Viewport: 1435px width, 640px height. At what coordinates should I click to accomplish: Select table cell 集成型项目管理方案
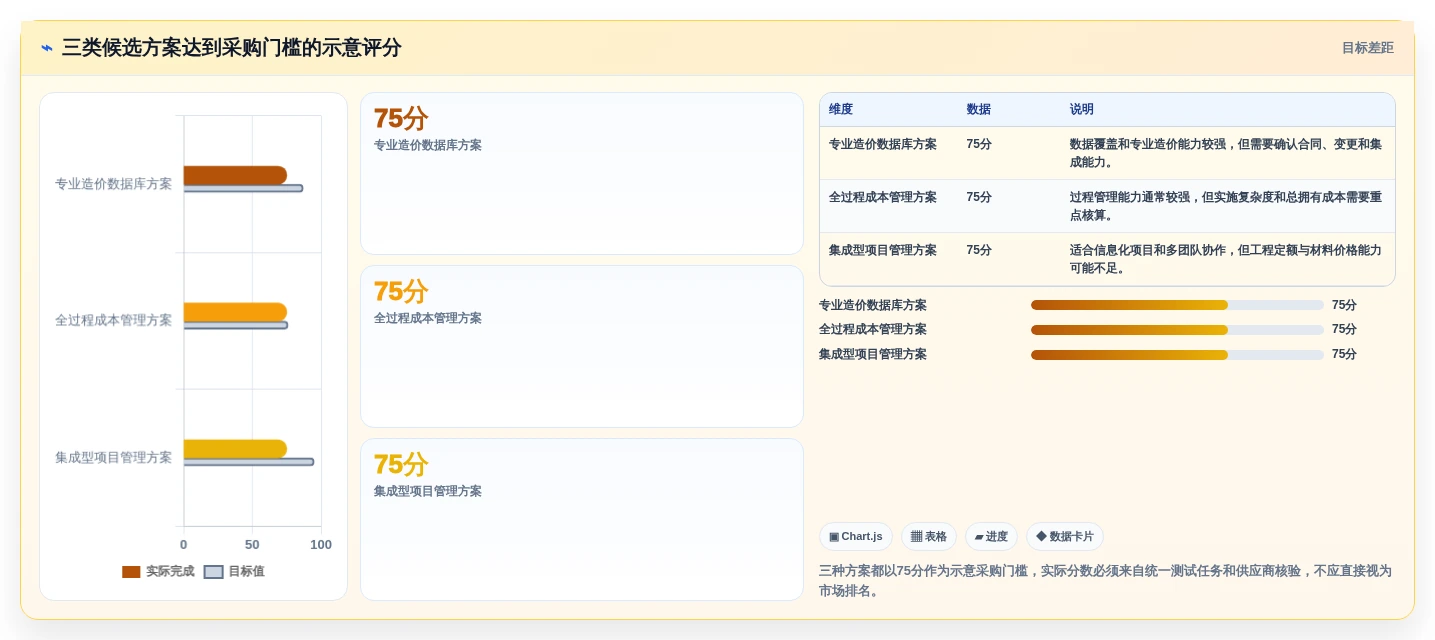pos(883,250)
